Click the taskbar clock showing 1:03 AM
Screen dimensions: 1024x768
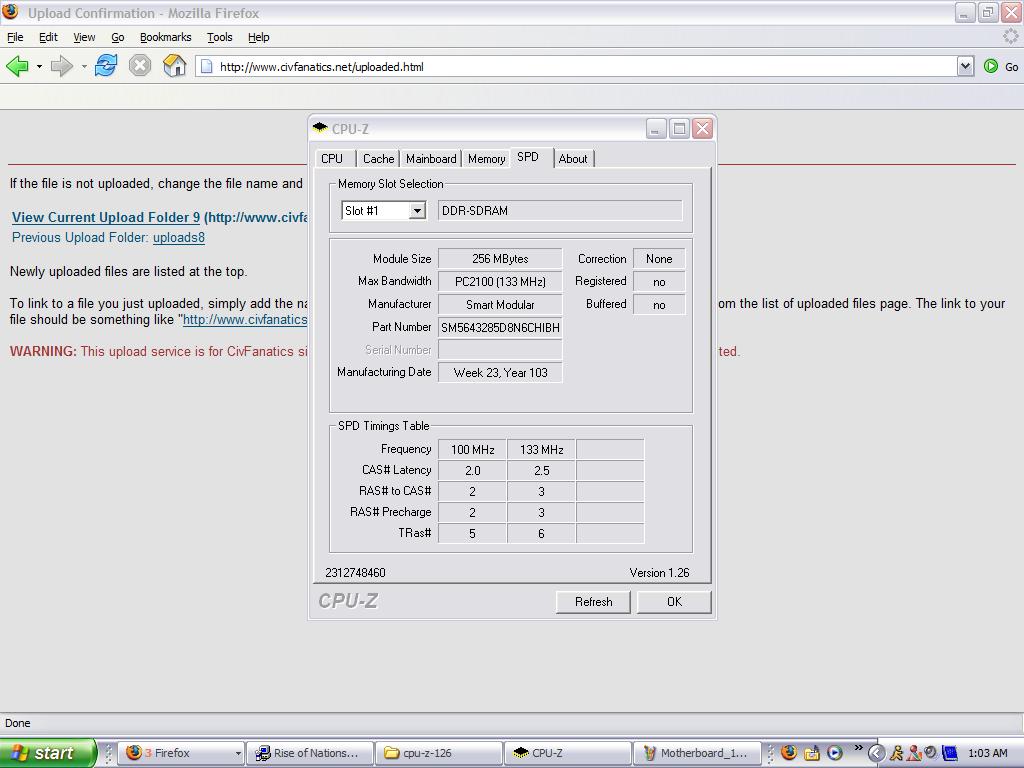tap(987, 753)
